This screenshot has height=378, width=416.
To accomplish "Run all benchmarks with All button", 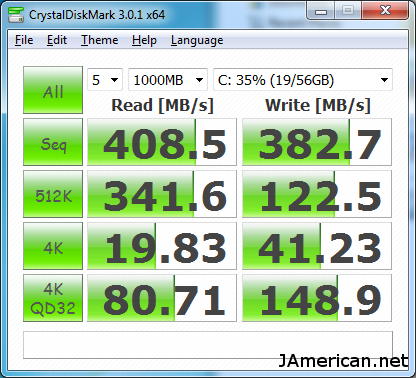I will [x=53, y=90].
